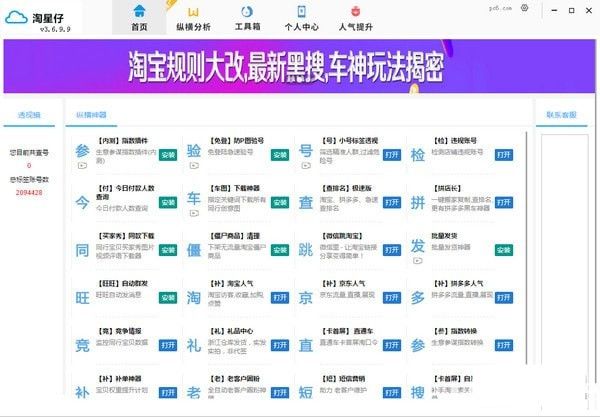Click the tool grid vertical scrollbar
This screenshot has height=417, width=600.
click(x=527, y=248)
